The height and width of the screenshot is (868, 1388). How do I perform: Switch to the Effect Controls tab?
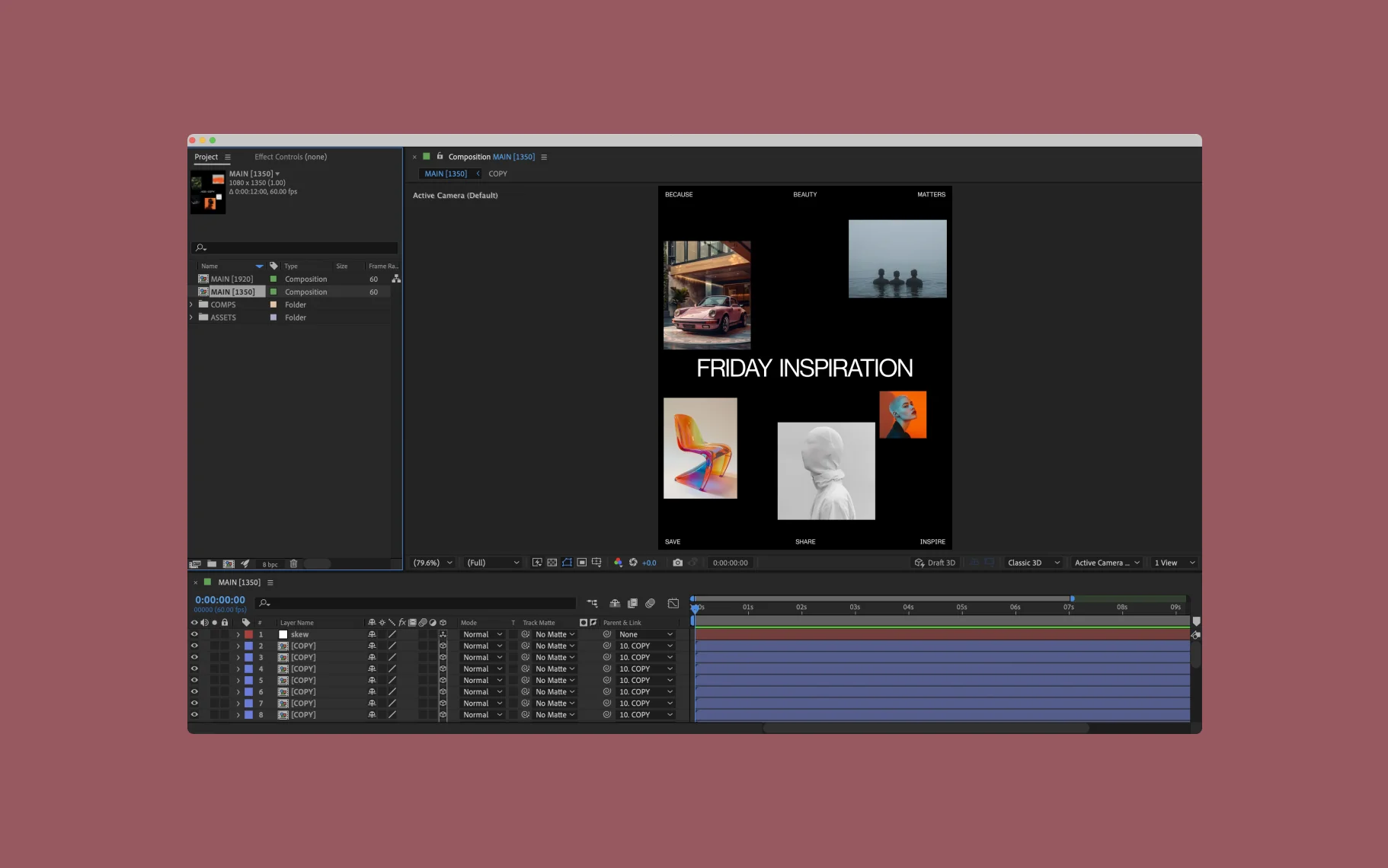290,157
